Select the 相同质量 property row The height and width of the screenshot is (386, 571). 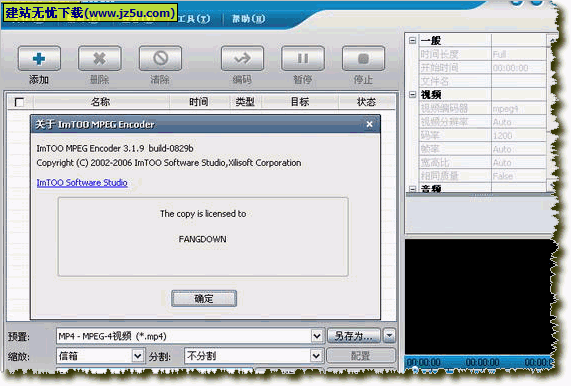(x=482, y=176)
